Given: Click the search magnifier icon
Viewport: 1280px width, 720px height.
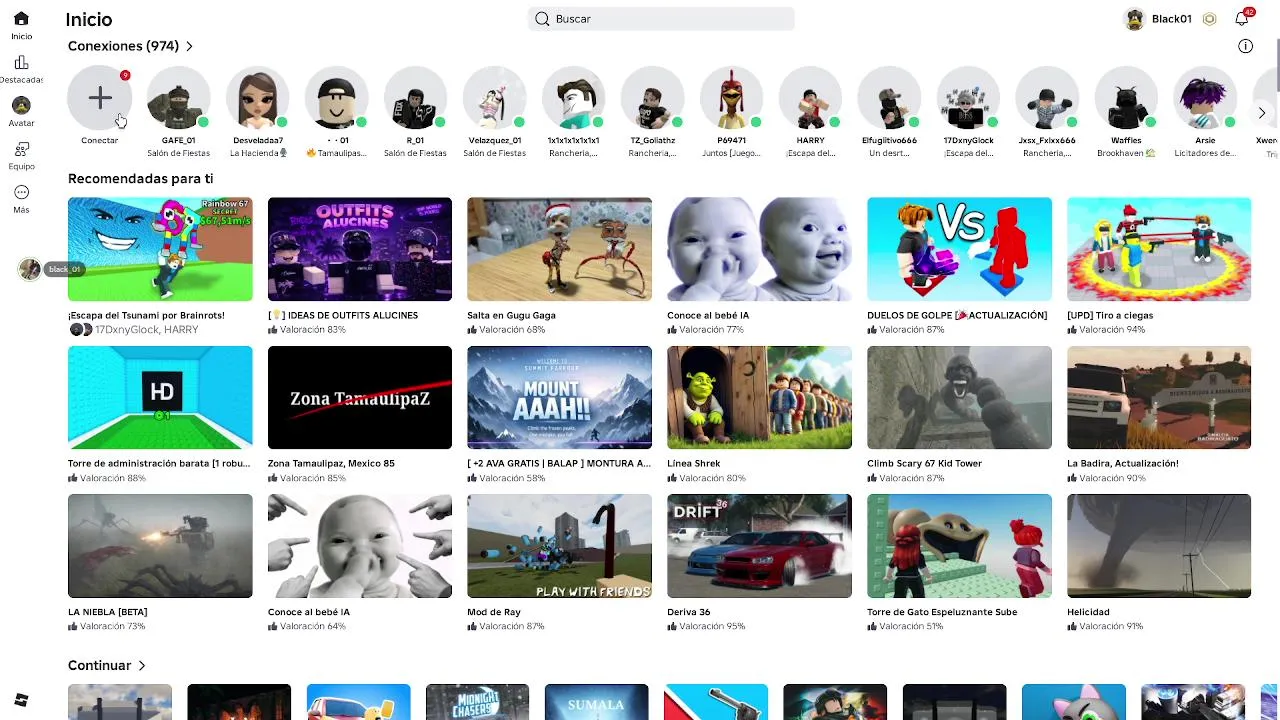Looking at the screenshot, I should (x=542, y=19).
